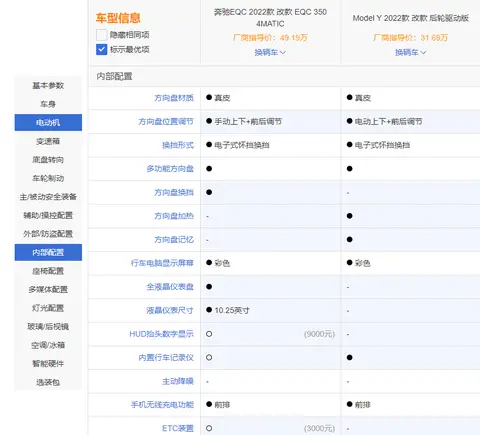Screen dimensions: 480x435
Task: Select 内部配置 highlighted sidebar item
Action: pos(48,252)
